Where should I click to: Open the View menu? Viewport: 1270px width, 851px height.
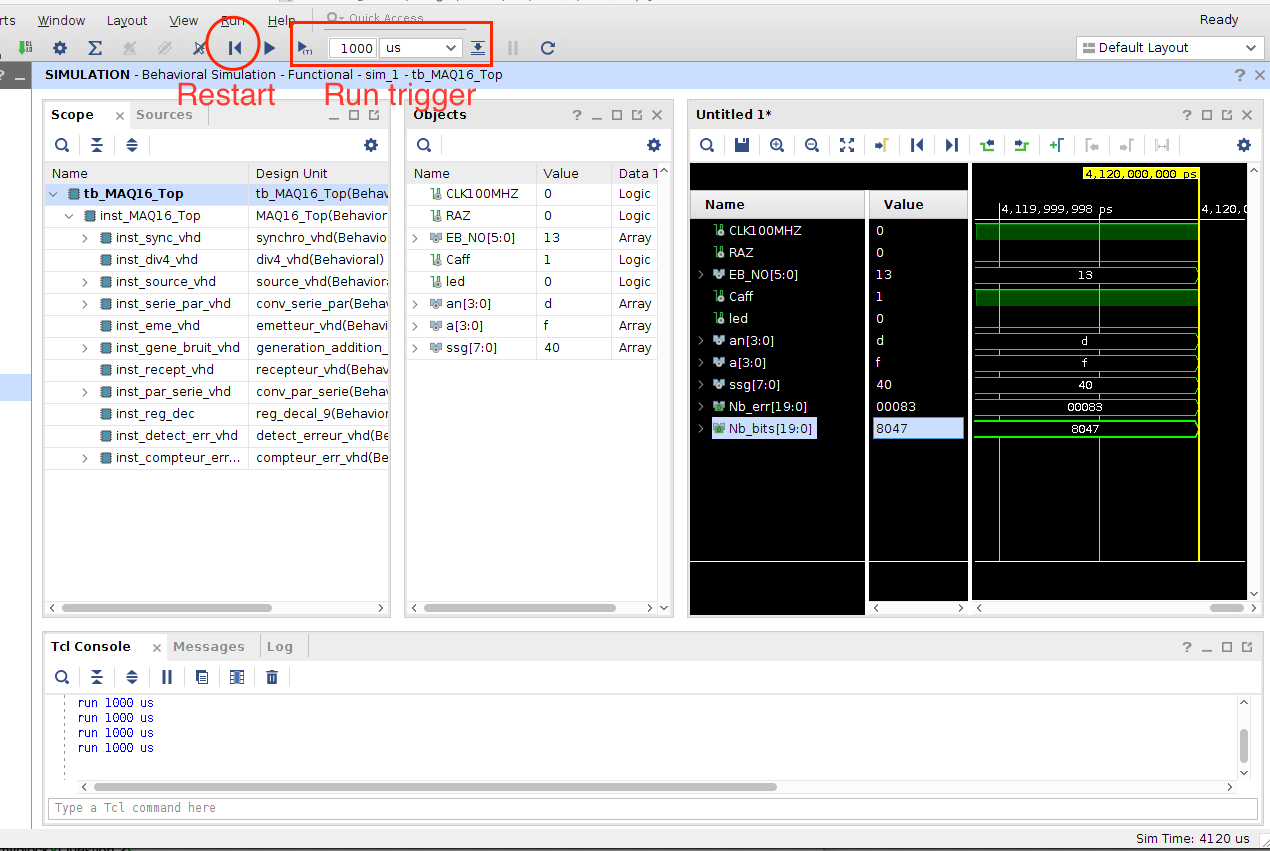tap(184, 20)
